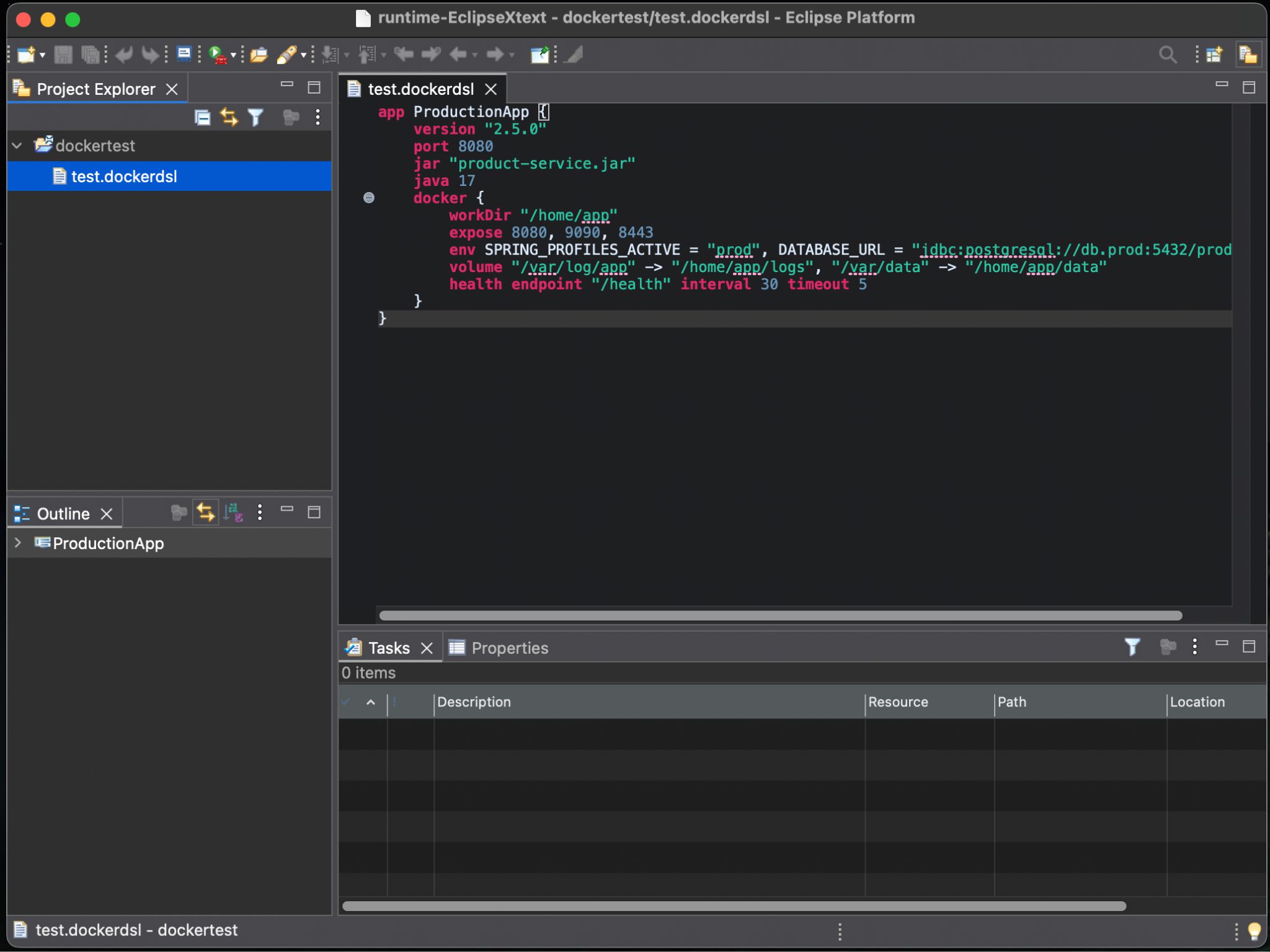Open the Project Explorer view menu
Screen dimensions: 1270x952
[x=317, y=117]
